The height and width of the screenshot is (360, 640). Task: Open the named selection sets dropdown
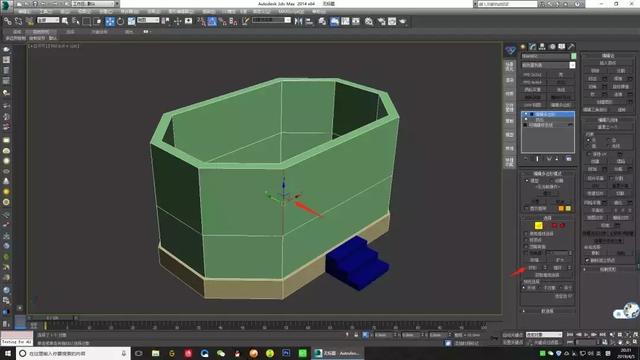(x=271, y=20)
